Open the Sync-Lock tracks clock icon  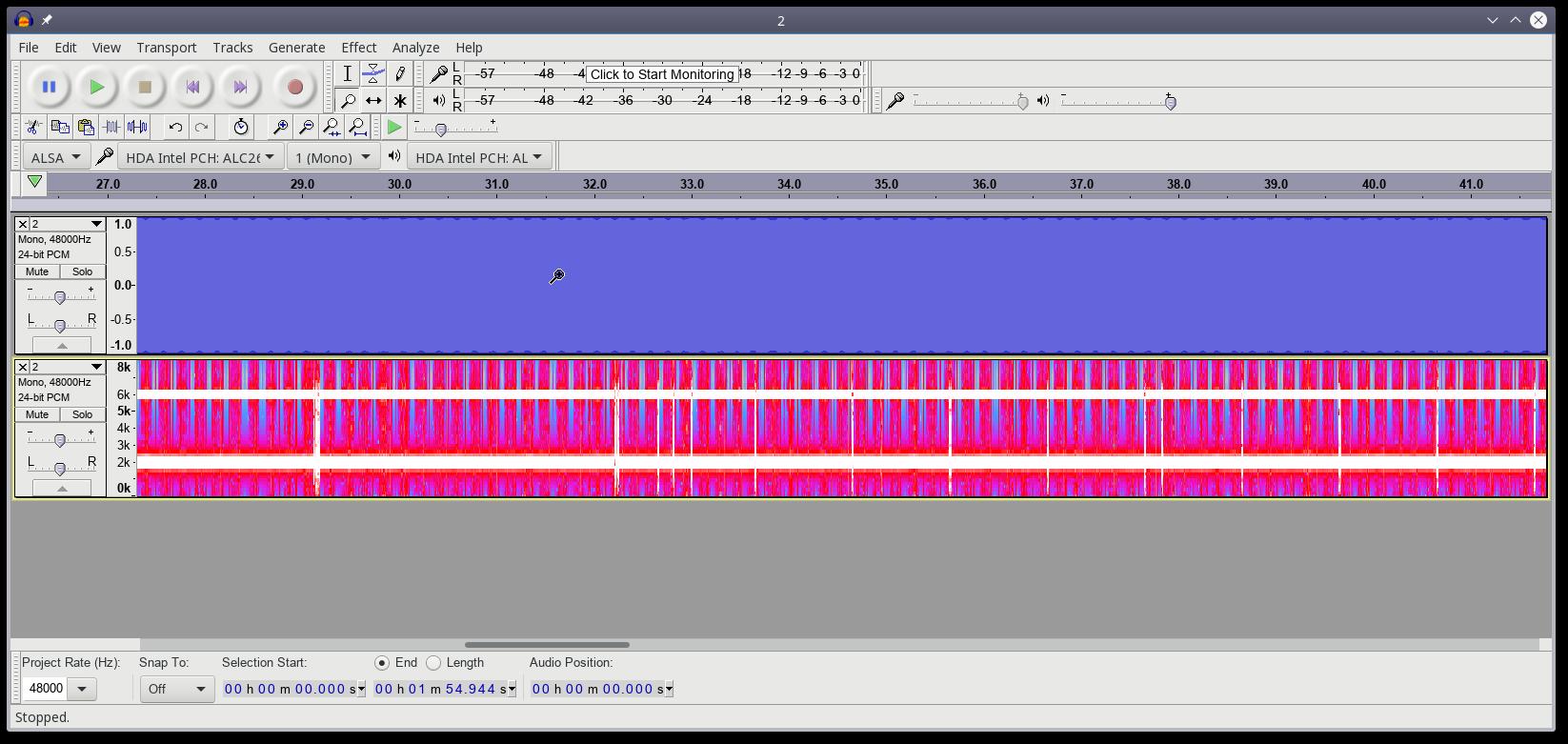click(241, 127)
